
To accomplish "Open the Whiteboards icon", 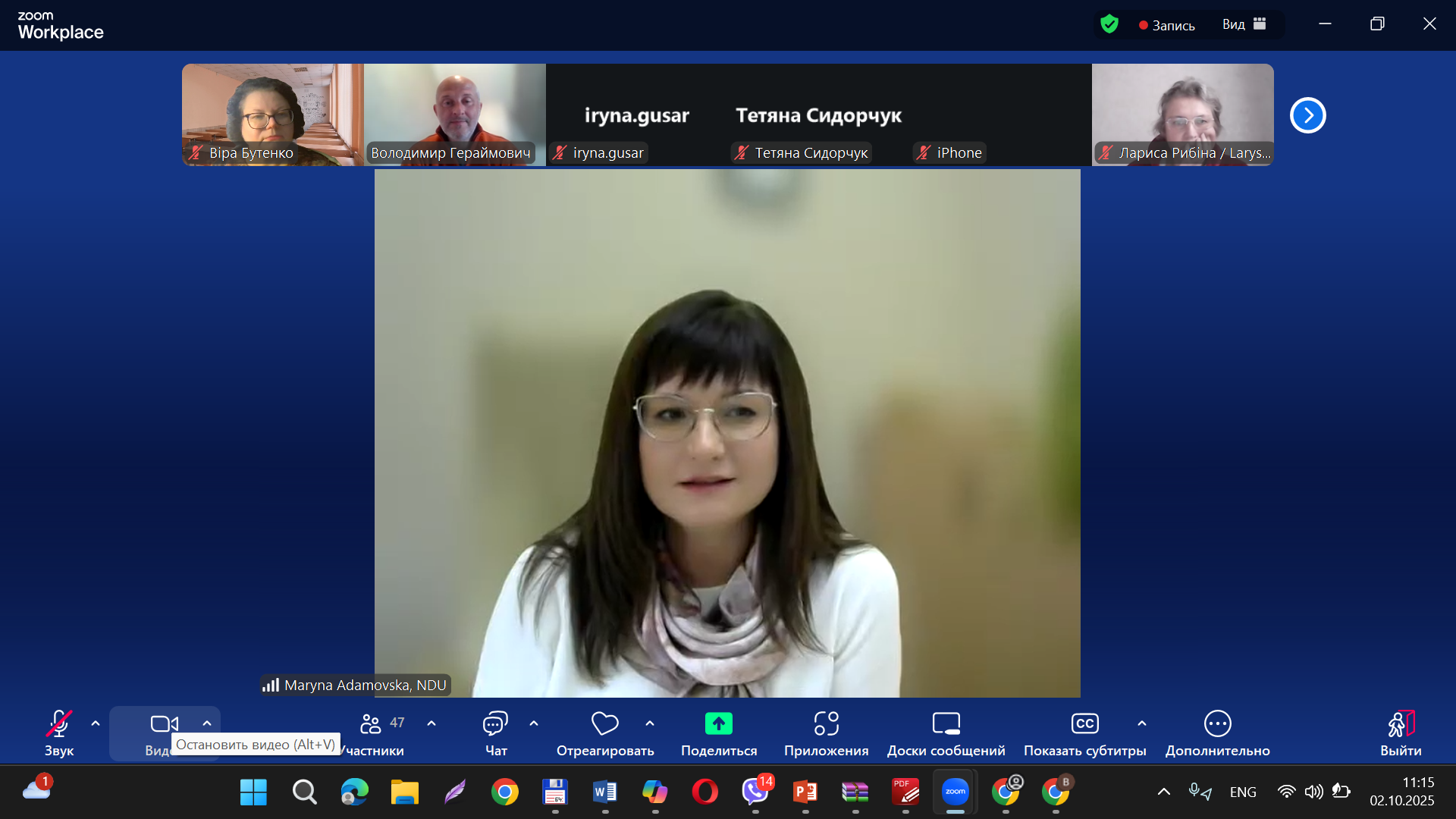I will coord(946,724).
